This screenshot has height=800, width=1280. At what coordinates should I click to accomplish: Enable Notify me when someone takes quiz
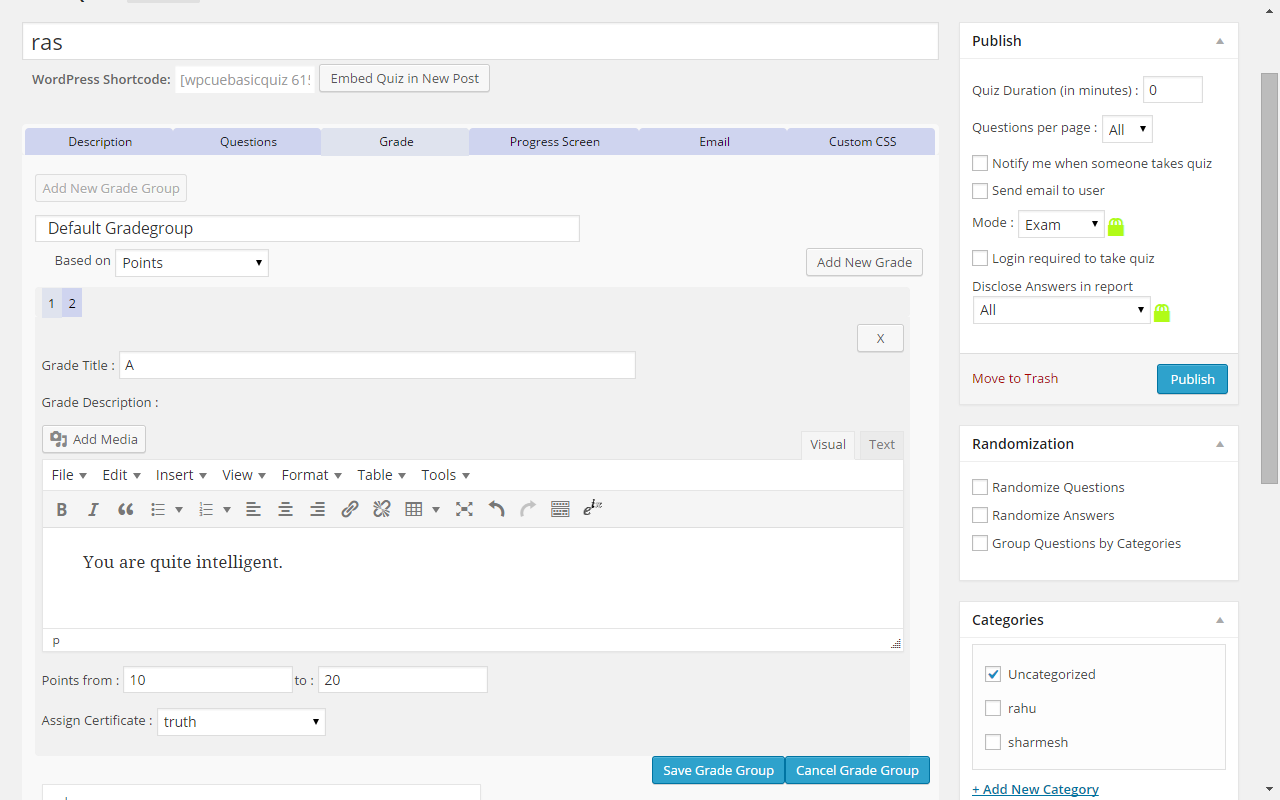coord(980,163)
